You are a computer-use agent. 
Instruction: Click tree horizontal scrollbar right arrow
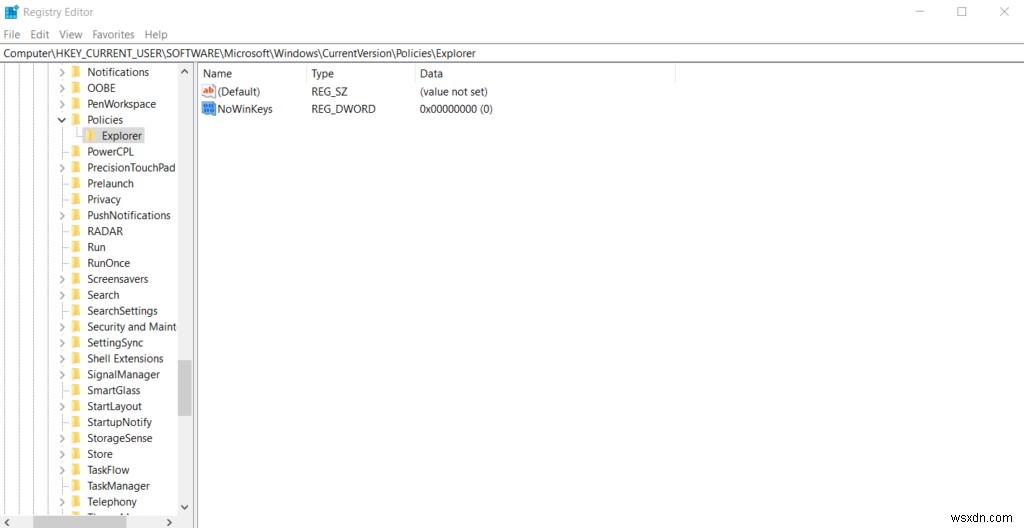tap(169, 522)
